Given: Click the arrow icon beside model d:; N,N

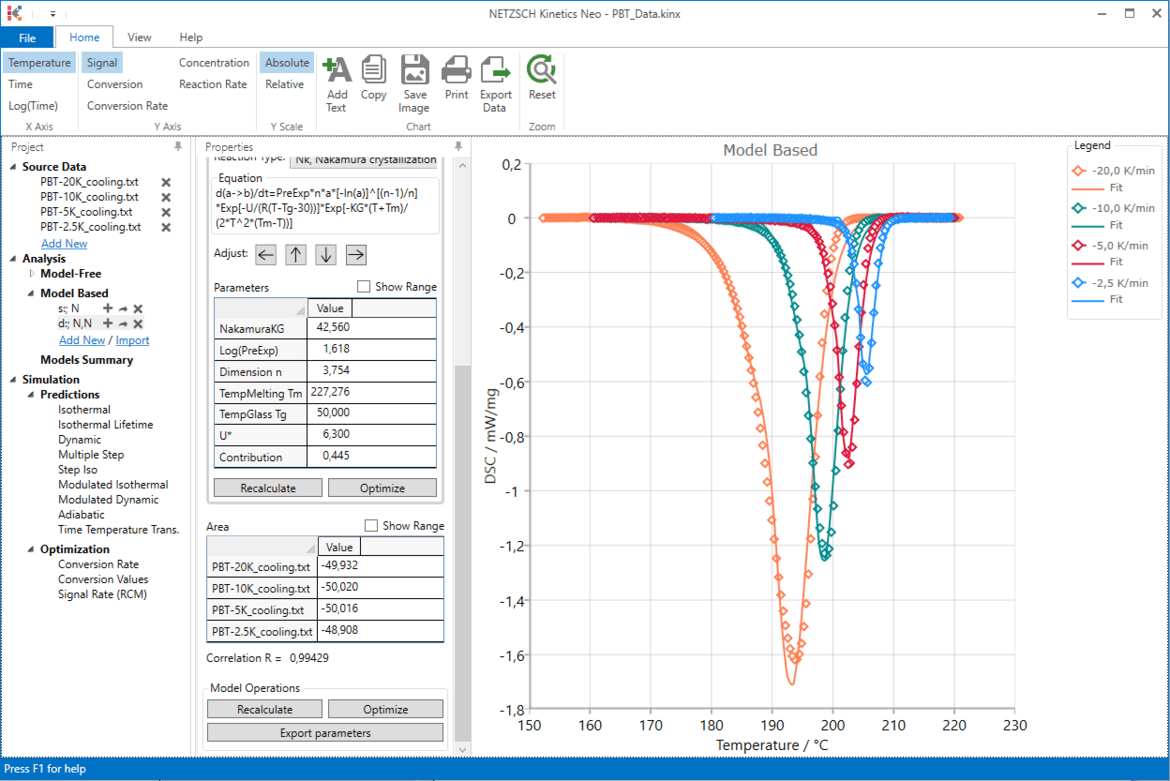Looking at the screenshot, I should [123, 323].
